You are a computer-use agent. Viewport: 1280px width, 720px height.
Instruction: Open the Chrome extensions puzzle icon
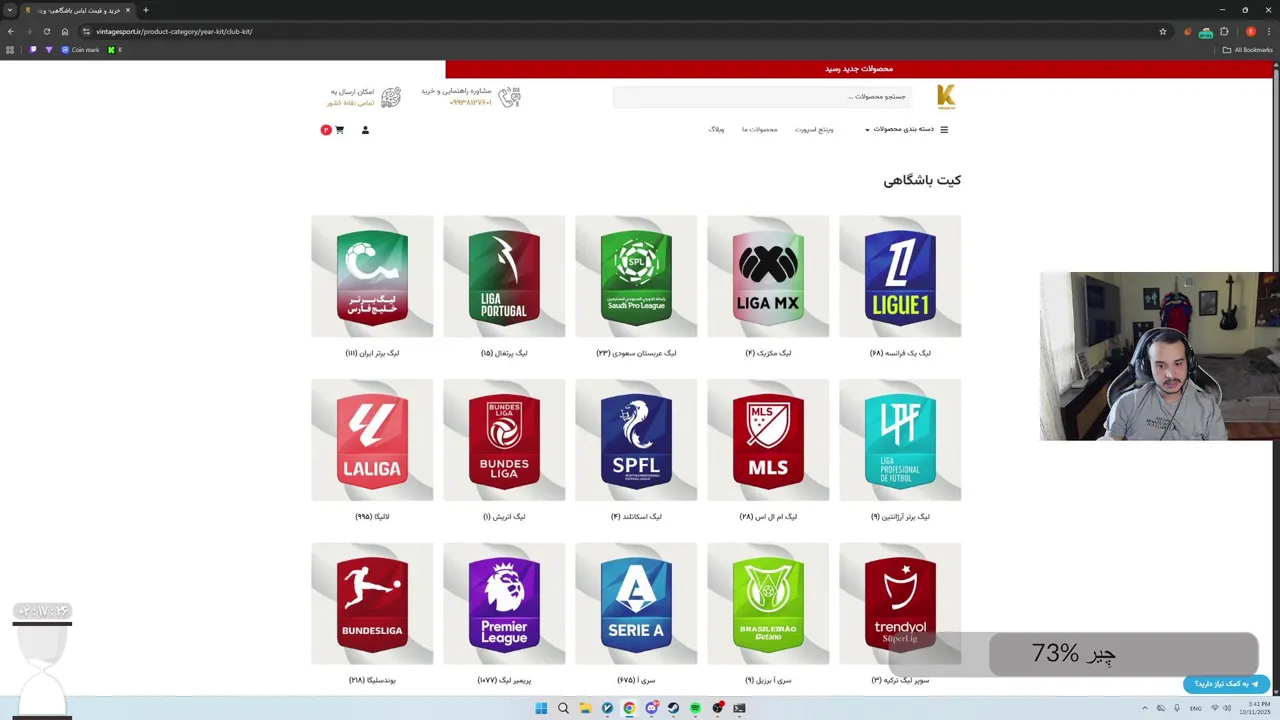pos(1224,31)
